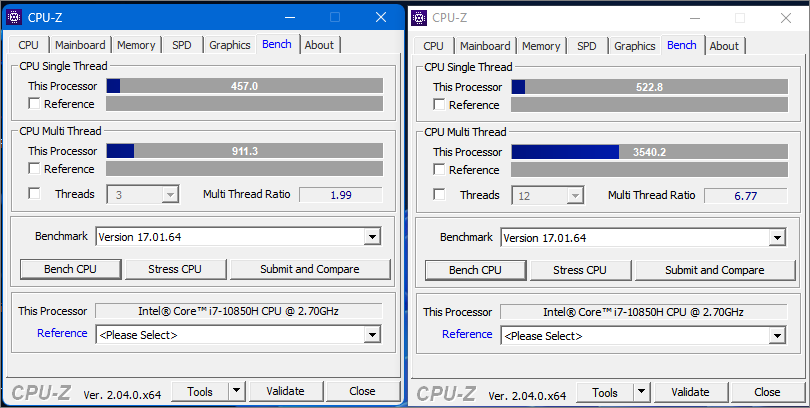Image resolution: width=810 pixels, height=408 pixels.
Task: Click Submit and Compare in right window
Action: [x=715, y=270]
